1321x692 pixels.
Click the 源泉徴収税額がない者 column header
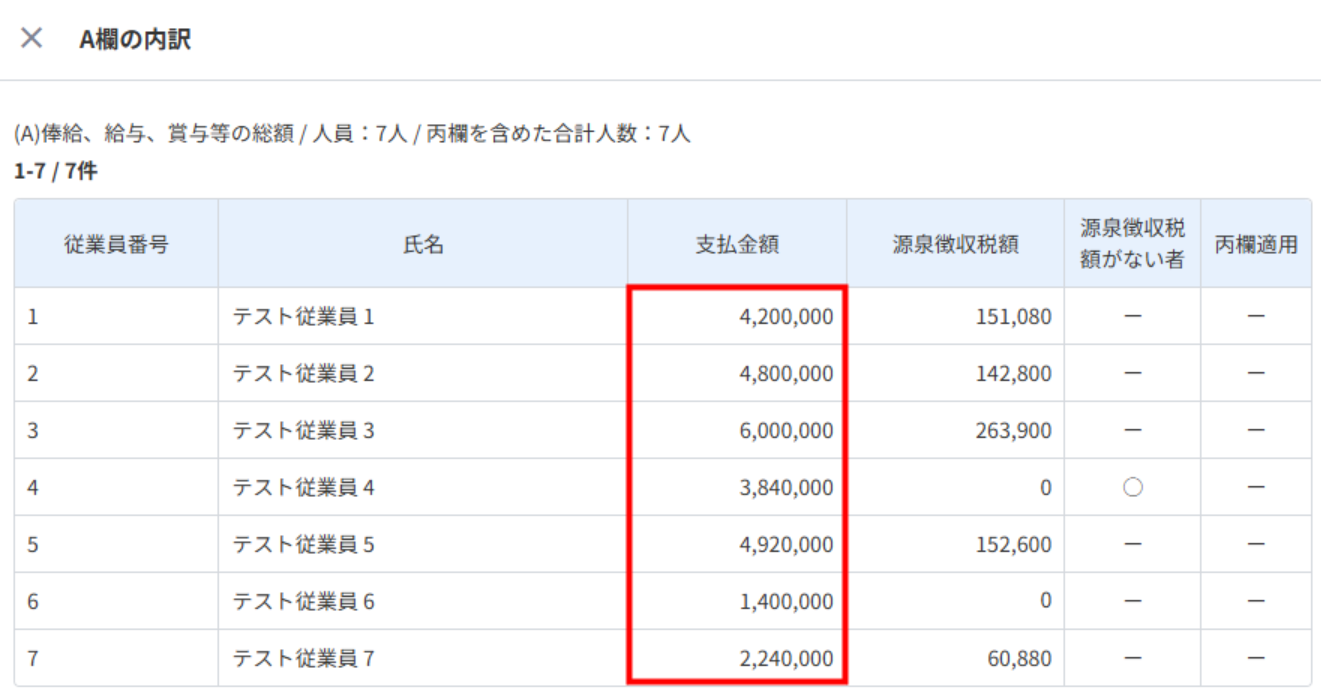tap(1132, 245)
